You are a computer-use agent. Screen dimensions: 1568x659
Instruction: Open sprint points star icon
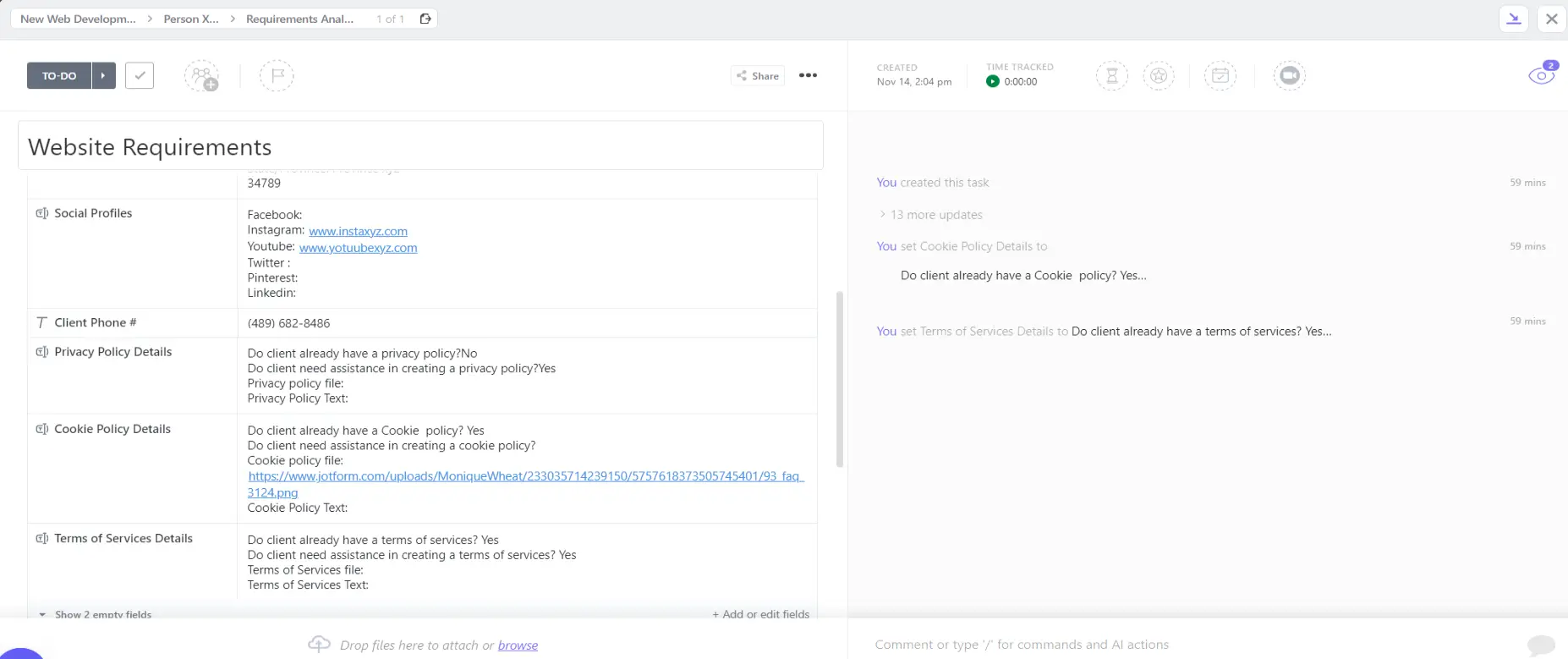pos(1159,75)
